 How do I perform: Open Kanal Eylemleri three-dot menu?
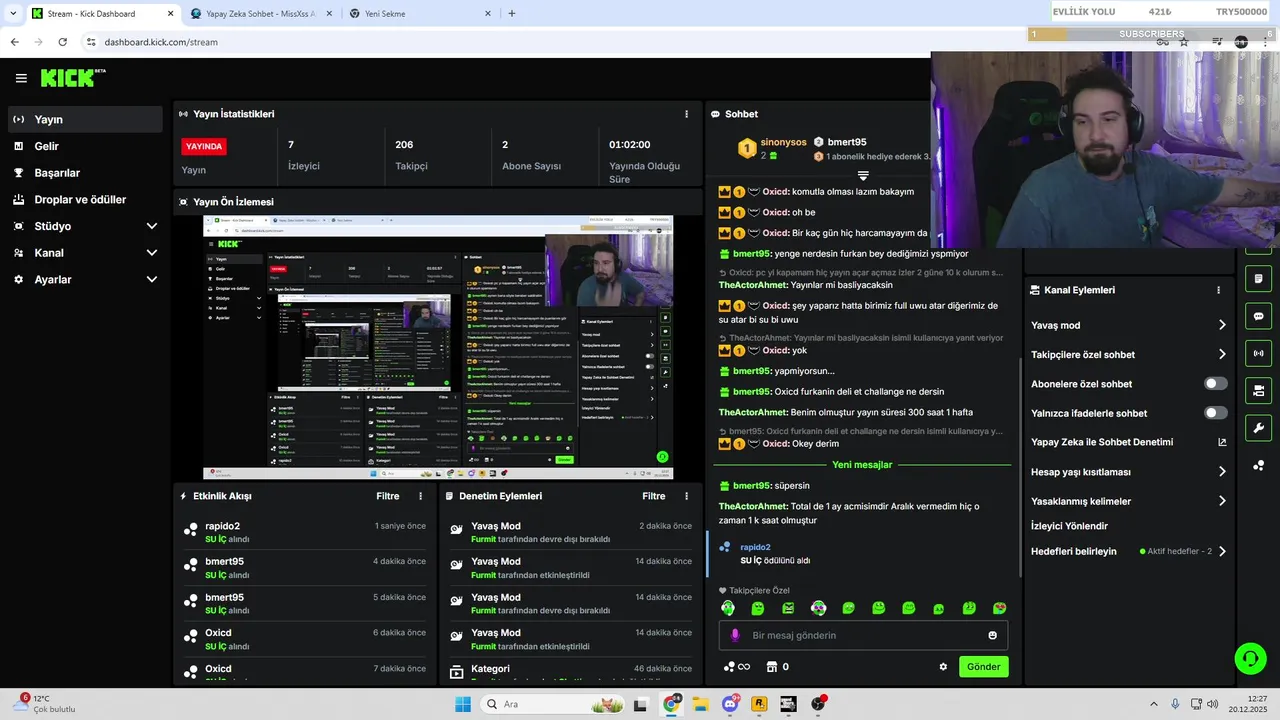pos(1218,290)
